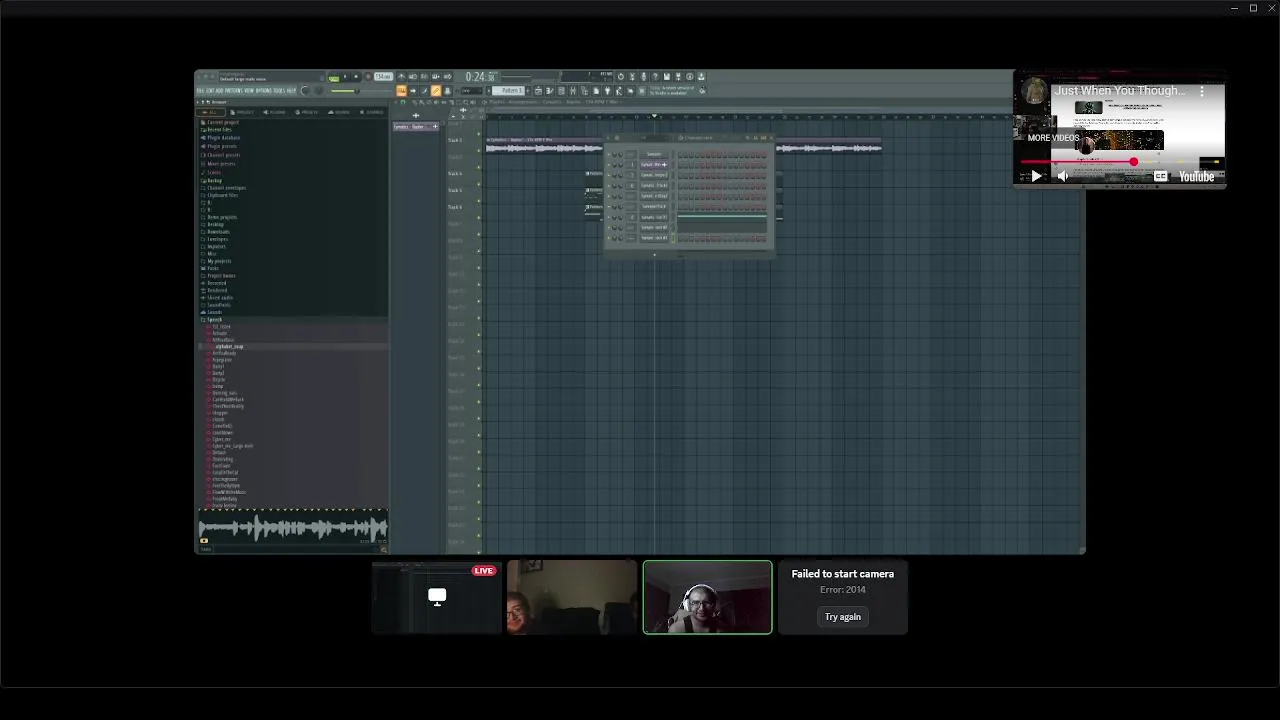
Task: Click the channel avatar in YouTube player
Action: point(1035,91)
